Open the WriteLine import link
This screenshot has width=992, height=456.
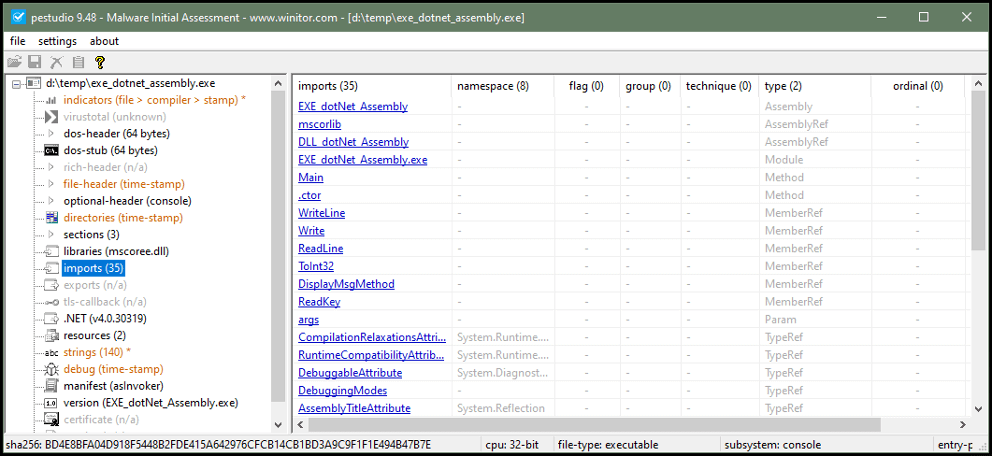[x=321, y=213]
